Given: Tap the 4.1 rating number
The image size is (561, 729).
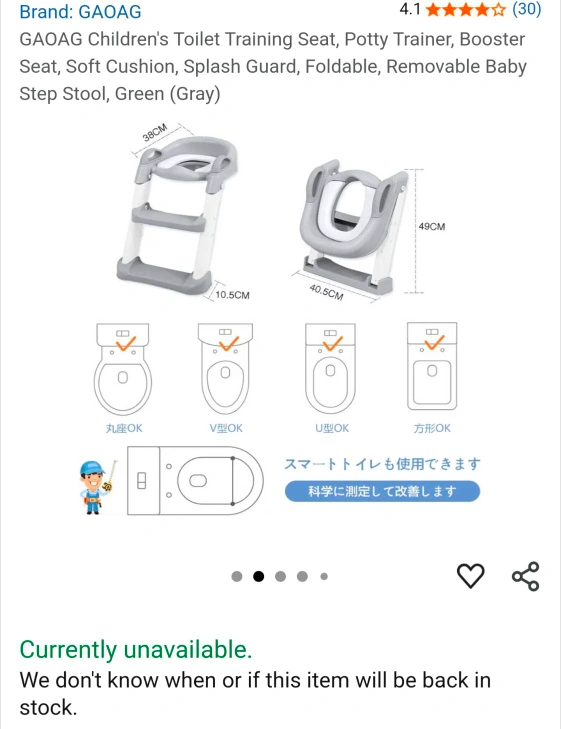Looking at the screenshot, I should pyautogui.click(x=410, y=9).
